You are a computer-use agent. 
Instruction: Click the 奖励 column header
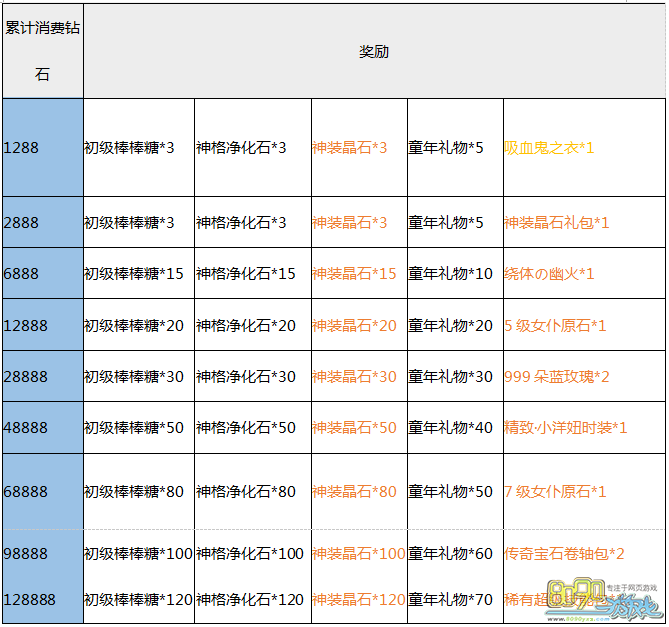[x=374, y=51]
